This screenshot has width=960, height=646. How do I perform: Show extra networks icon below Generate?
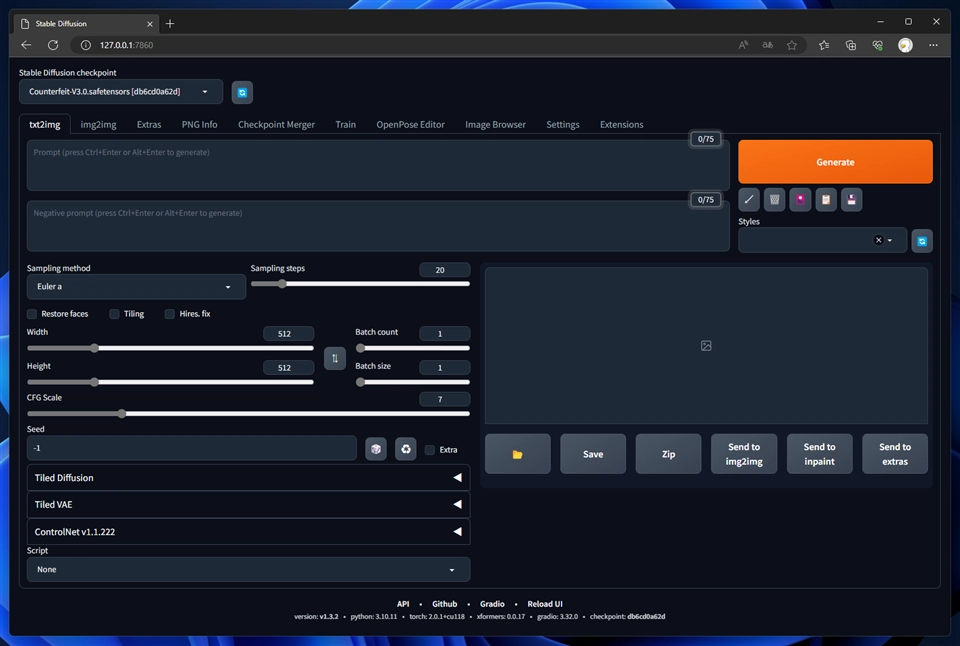[x=800, y=200]
